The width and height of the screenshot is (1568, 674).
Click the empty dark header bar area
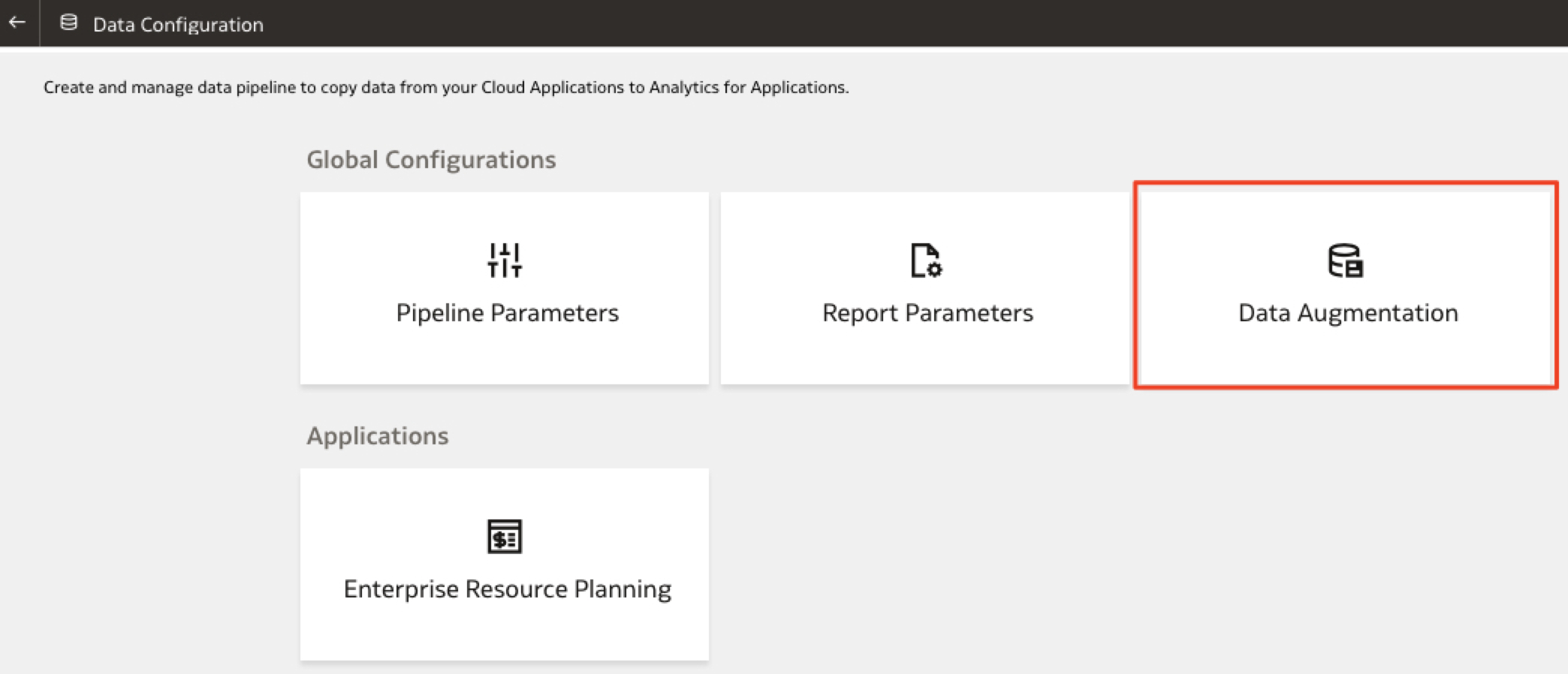click(x=901, y=23)
